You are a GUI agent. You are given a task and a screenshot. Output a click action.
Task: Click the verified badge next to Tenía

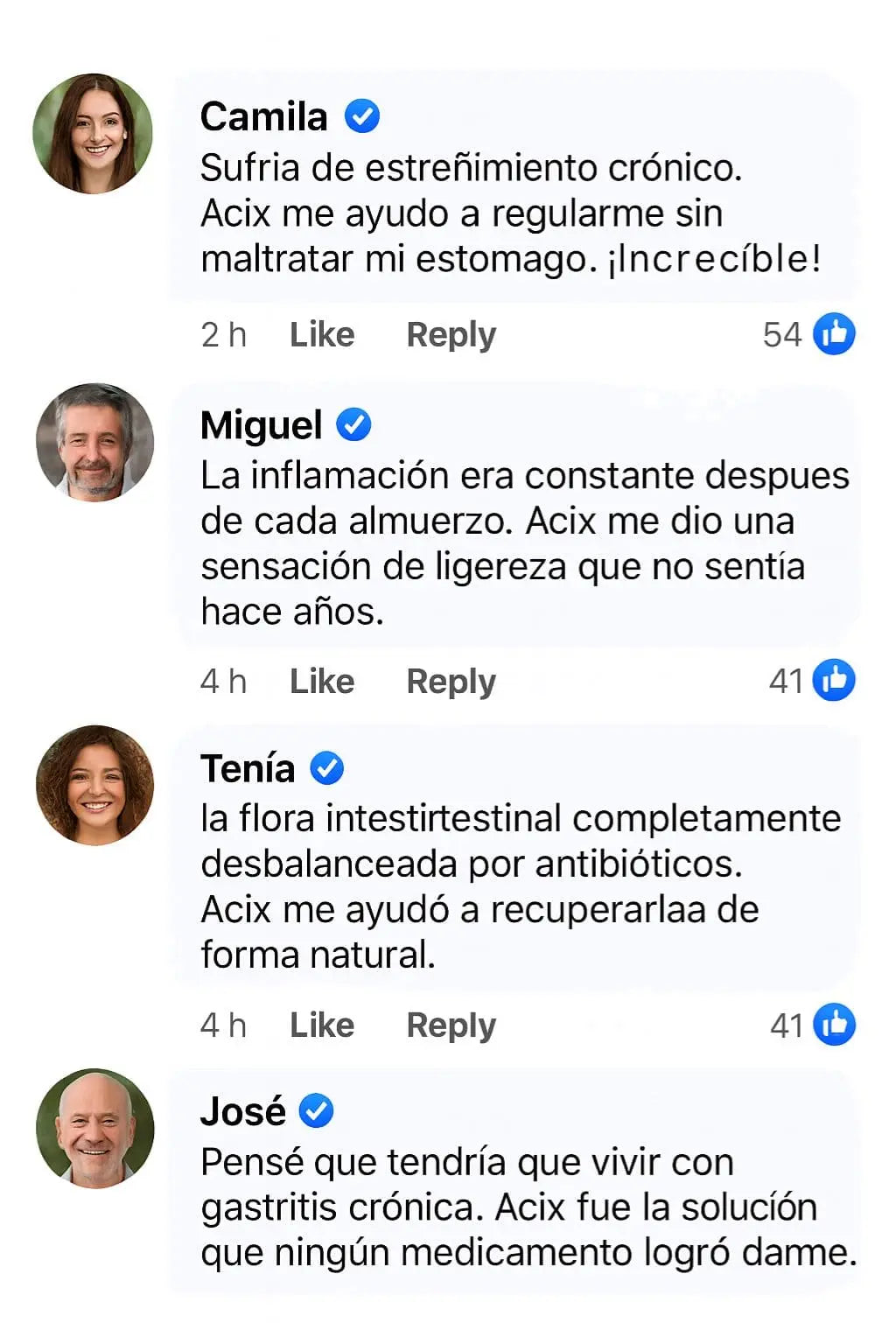[326, 768]
